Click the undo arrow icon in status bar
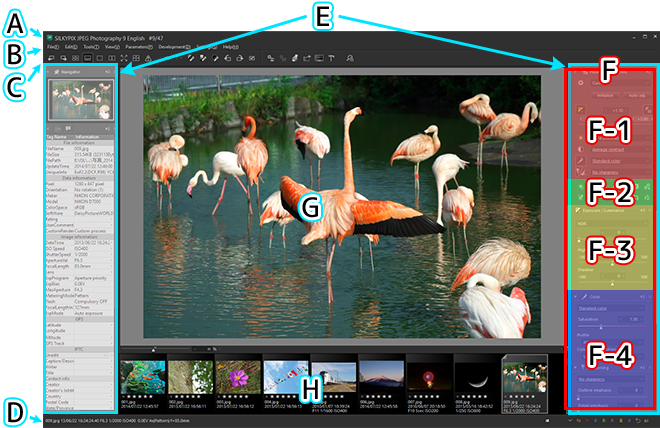The width and height of the screenshot is (660, 428). 638,420
